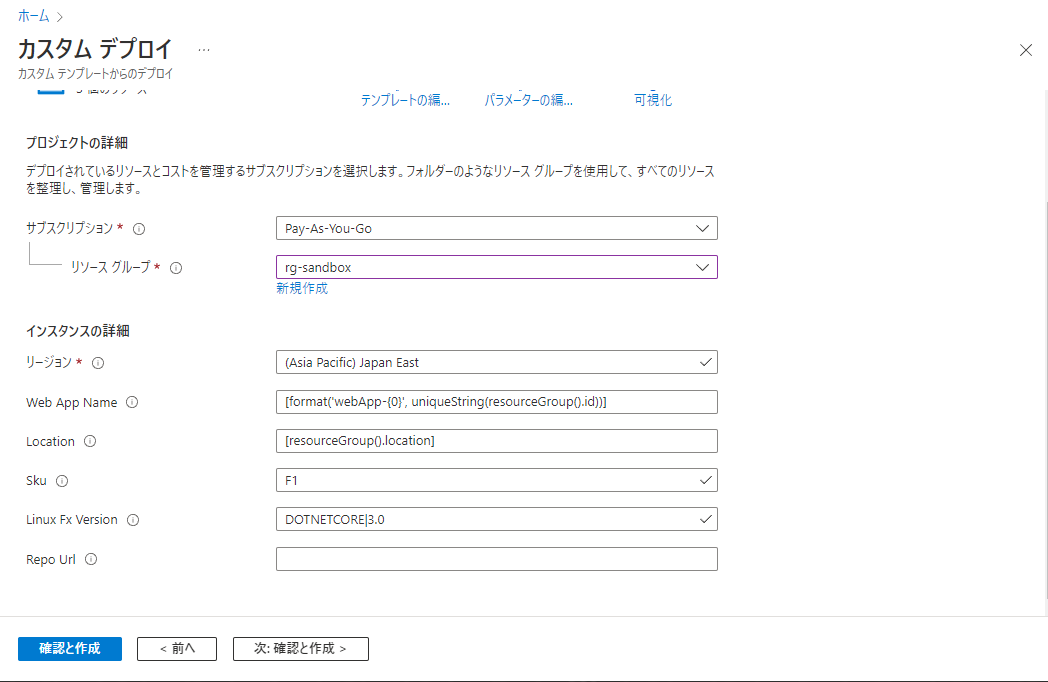Open the Location info tooltip icon
The width and height of the screenshot is (1048, 682).
[89, 441]
